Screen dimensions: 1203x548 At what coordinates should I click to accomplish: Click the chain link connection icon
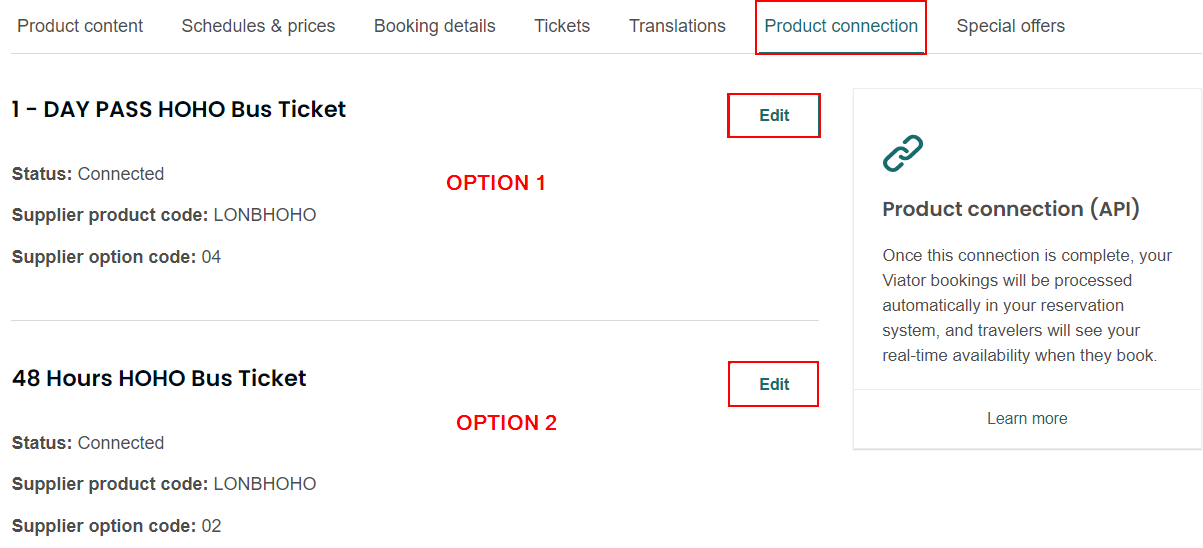tap(903, 154)
